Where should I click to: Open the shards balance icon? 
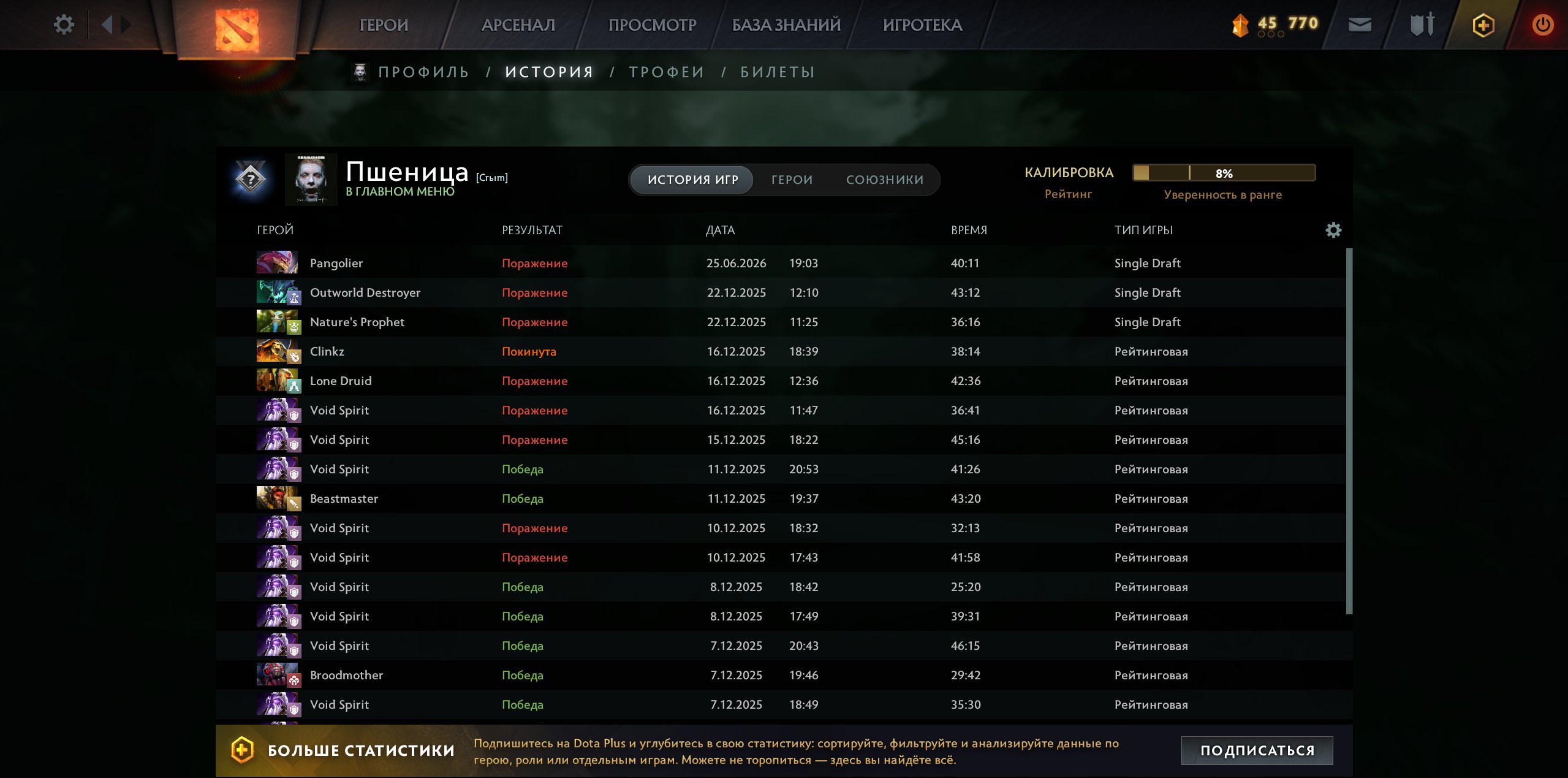[x=1240, y=25]
